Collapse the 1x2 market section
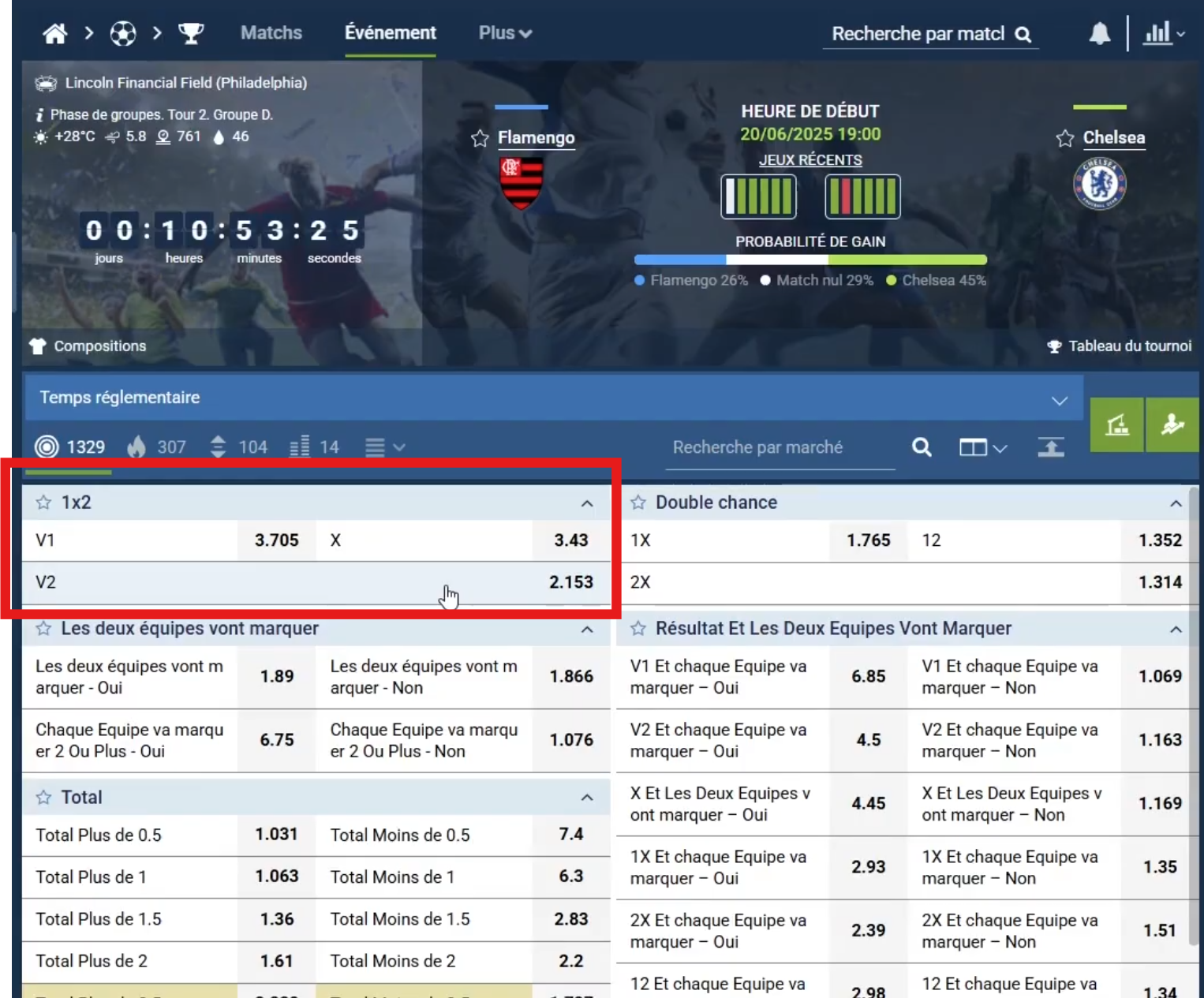Viewport: 1204px width, 998px height. coord(587,503)
